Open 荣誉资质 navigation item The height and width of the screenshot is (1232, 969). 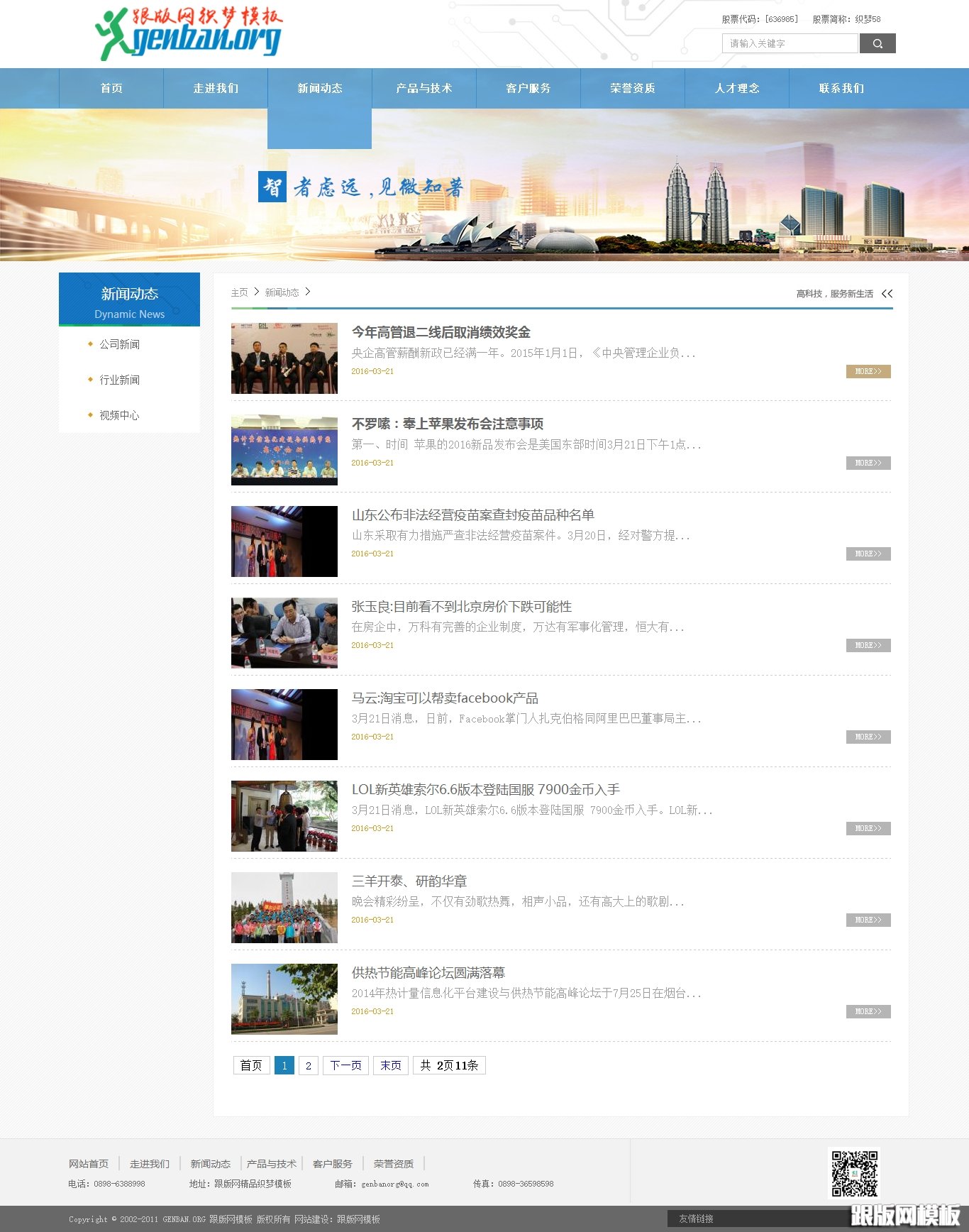pyautogui.click(x=633, y=88)
